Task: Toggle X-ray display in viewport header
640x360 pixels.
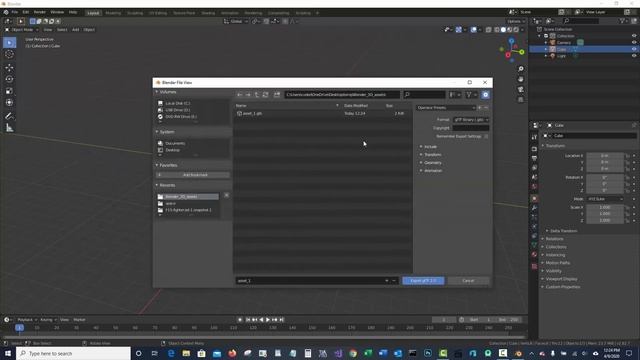Action: pyautogui.click(x=489, y=30)
